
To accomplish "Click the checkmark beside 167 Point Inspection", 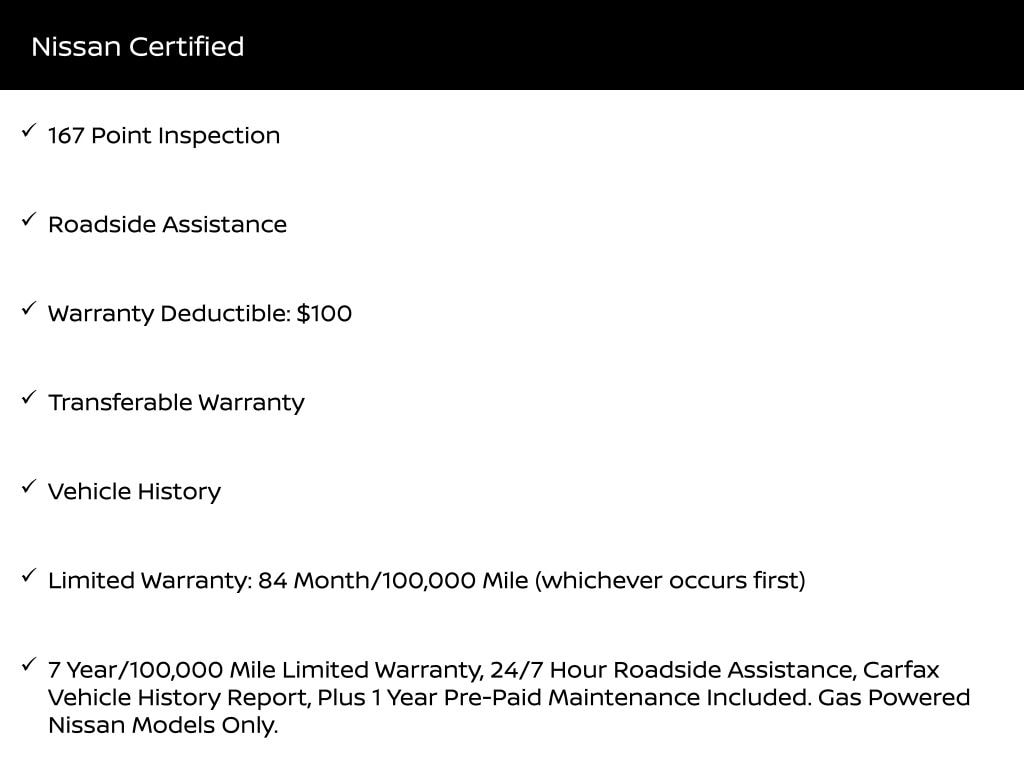I will click(29, 131).
